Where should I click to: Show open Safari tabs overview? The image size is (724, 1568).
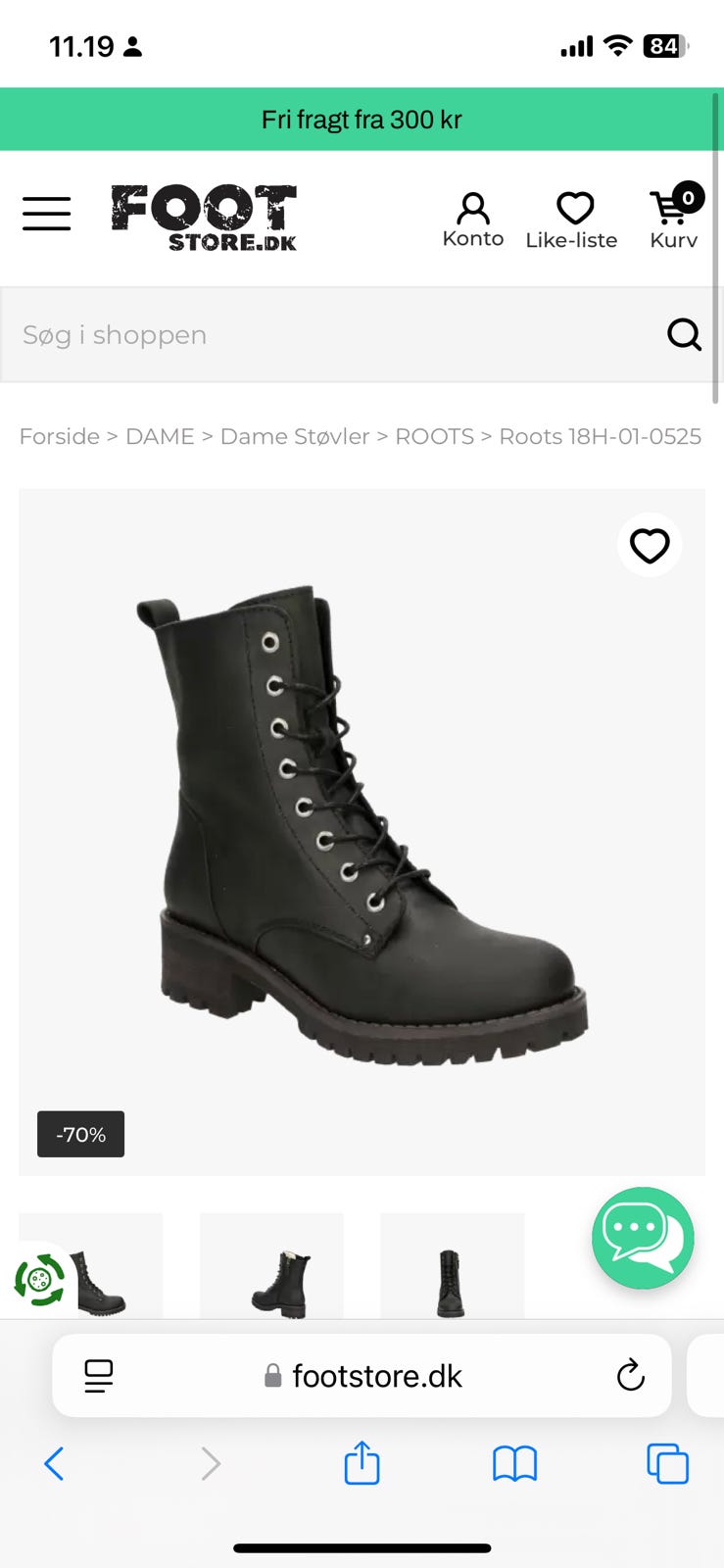coord(667,1464)
